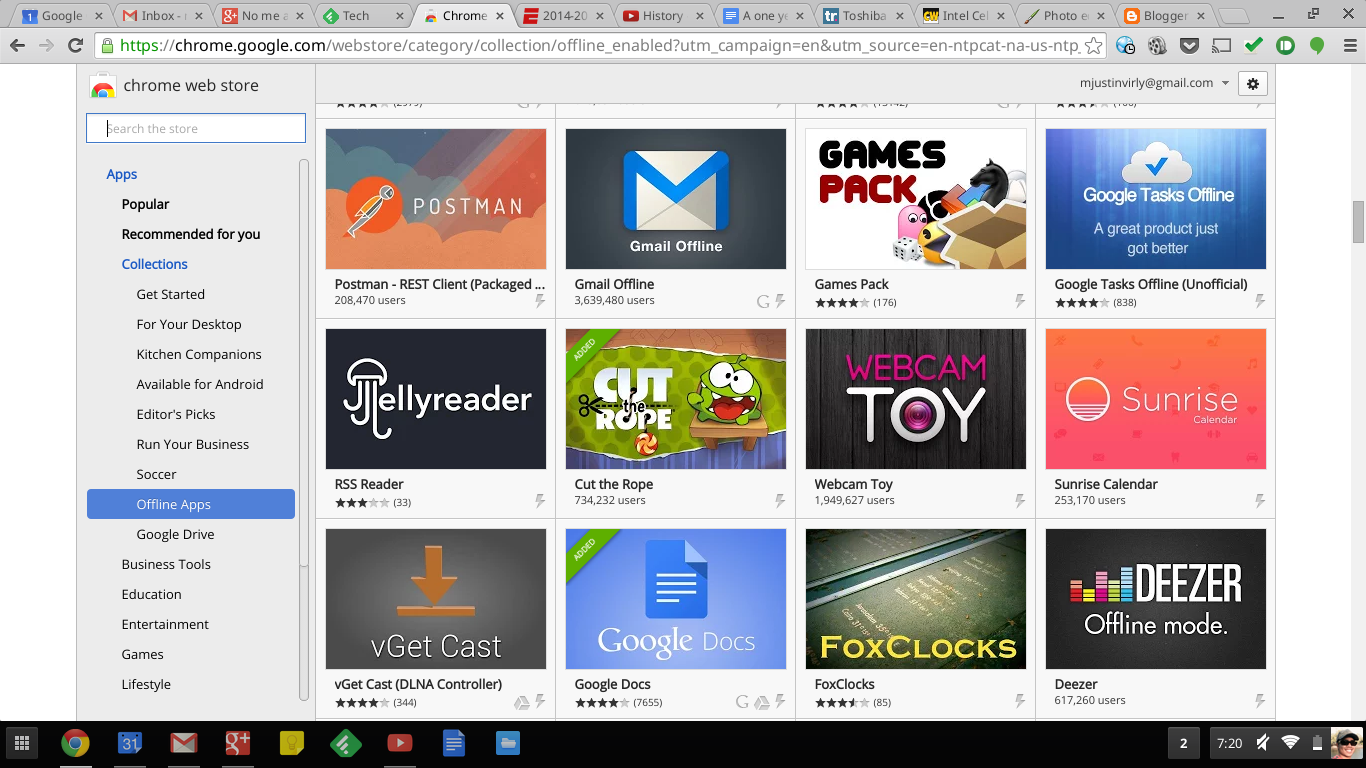
Task: Open the Cut the Rope thumbnail
Action: coord(676,399)
